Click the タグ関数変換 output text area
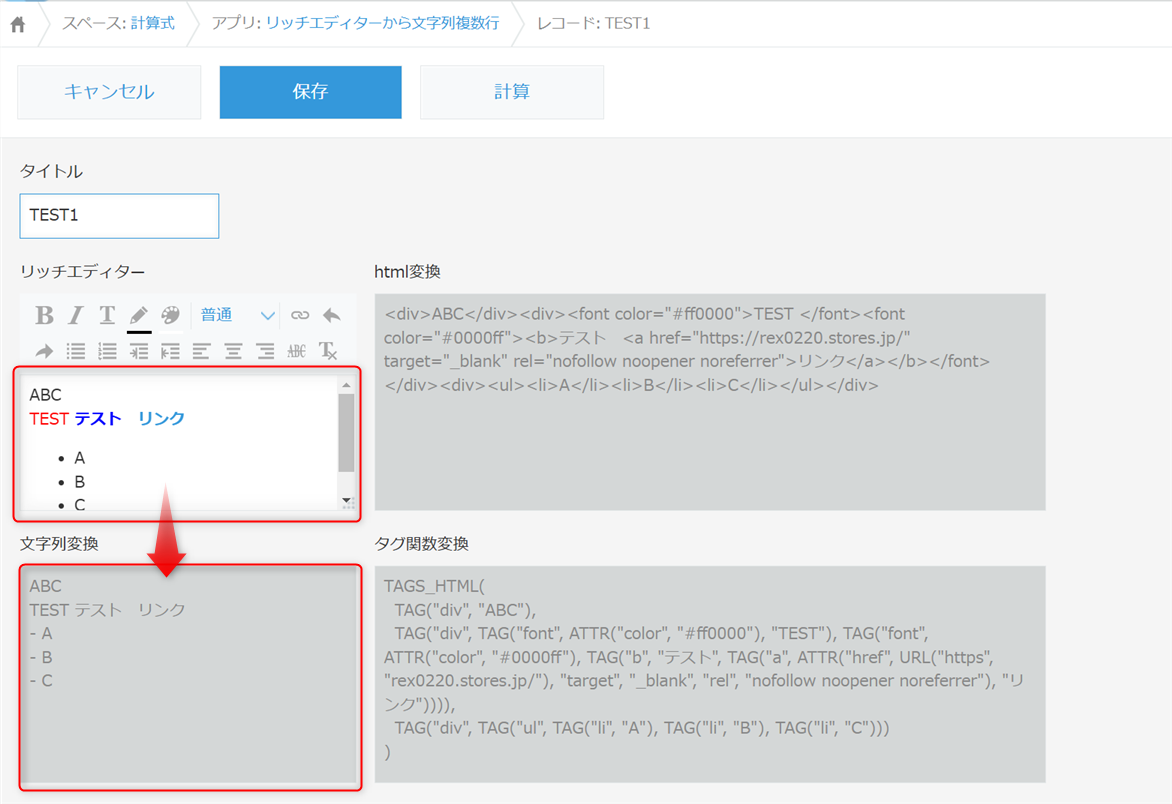This screenshot has width=1172, height=804. [x=709, y=674]
